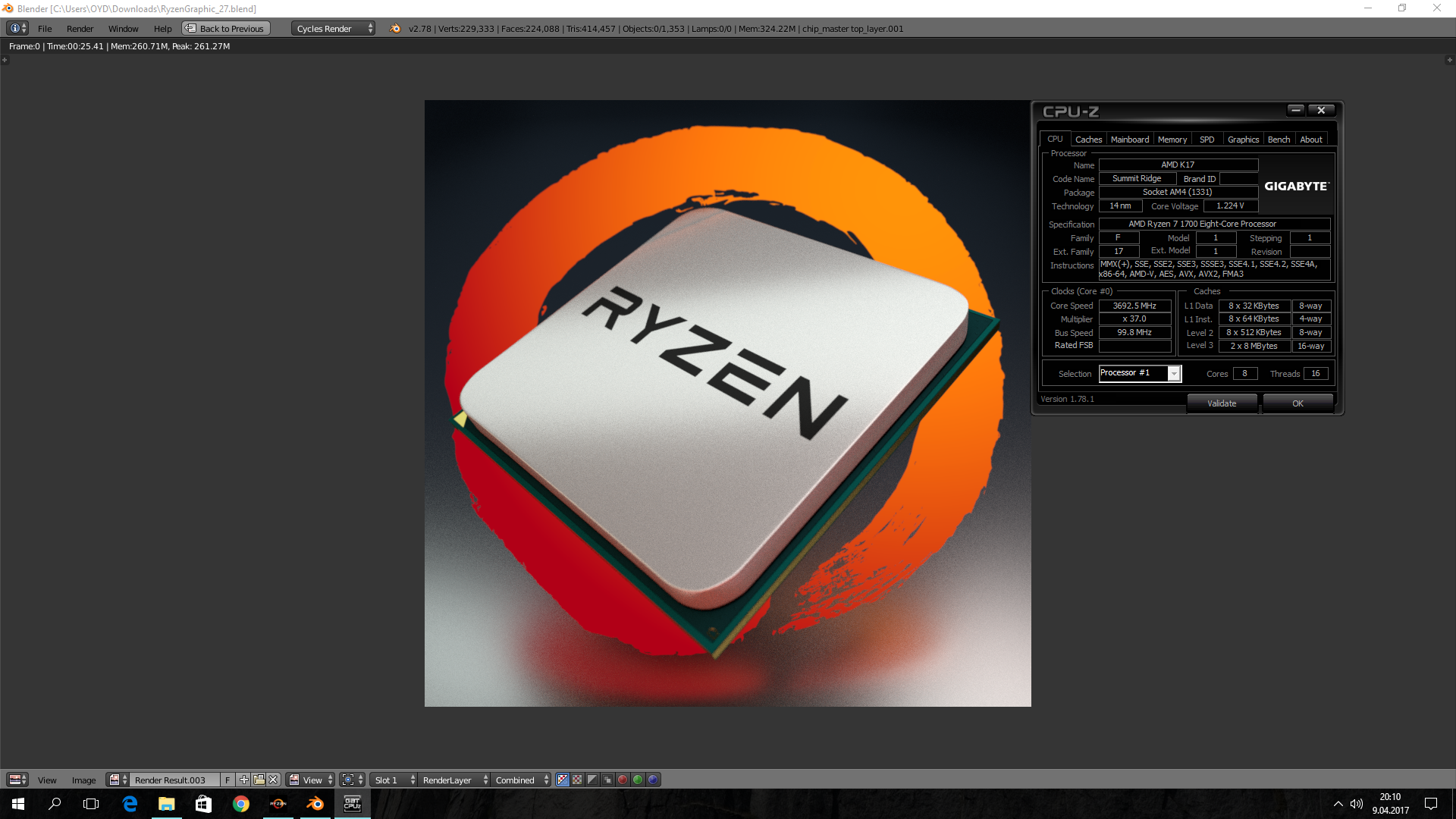Open Windows search from taskbar
The width and height of the screenshot is (1456, 819).
55,804
